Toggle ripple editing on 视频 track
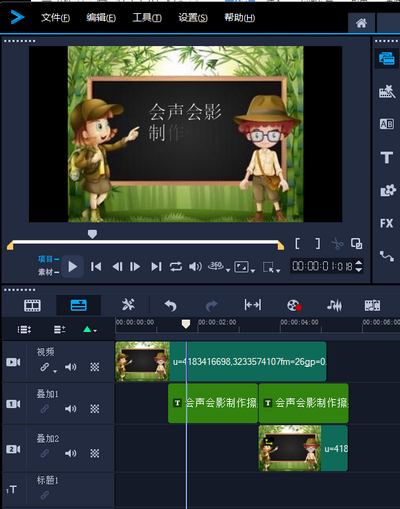This screenshot has width=400, height=509. 45,367
